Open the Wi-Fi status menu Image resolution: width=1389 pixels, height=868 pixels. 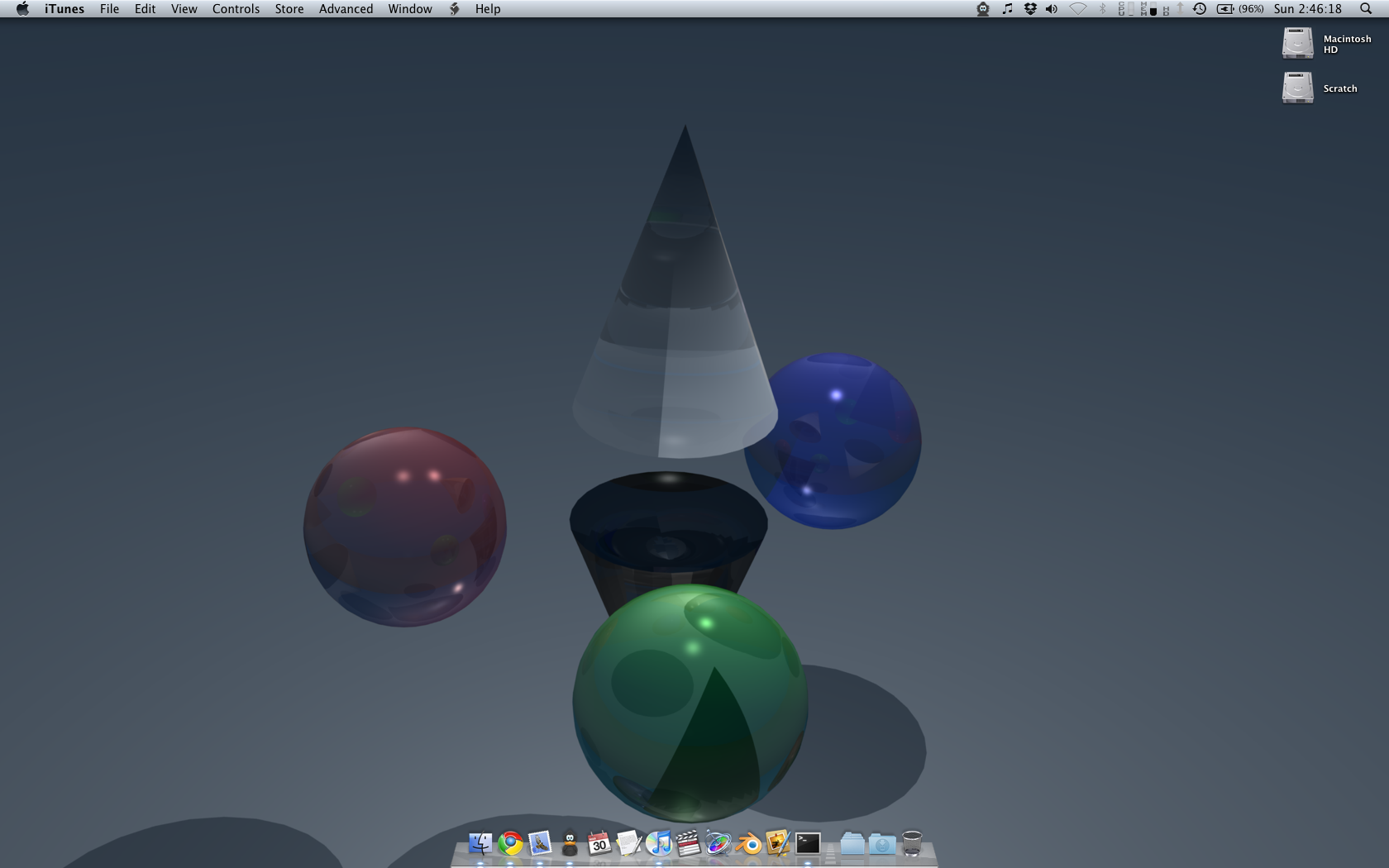tap(1078, 9)
